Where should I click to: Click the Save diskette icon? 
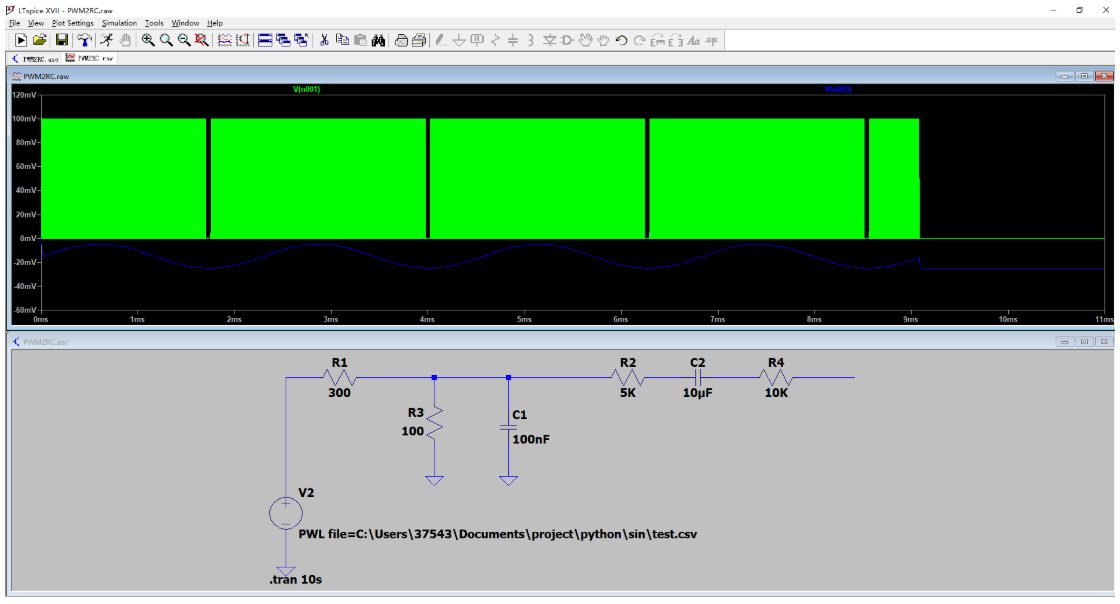pyautogui.click(x=62, y=40)
